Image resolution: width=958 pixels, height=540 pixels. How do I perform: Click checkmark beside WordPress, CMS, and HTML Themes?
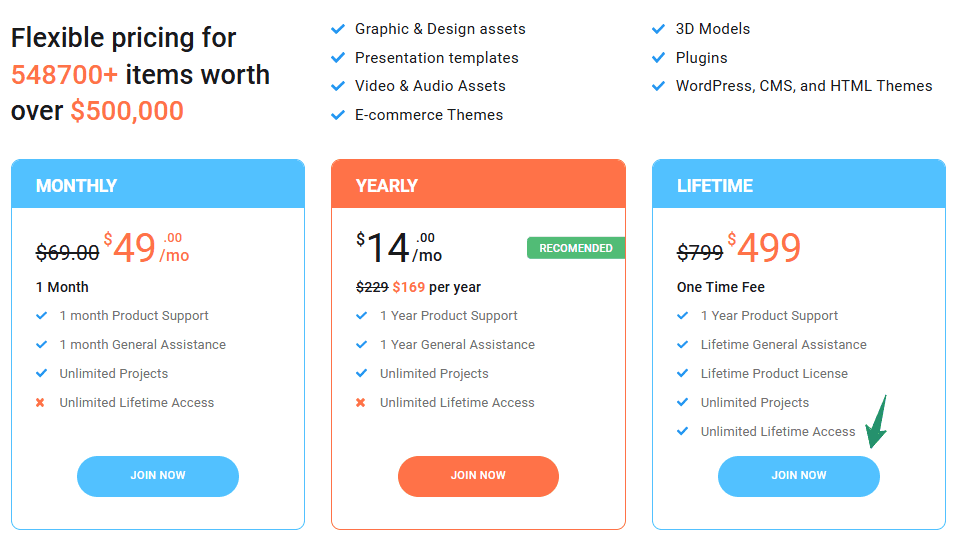658,86
